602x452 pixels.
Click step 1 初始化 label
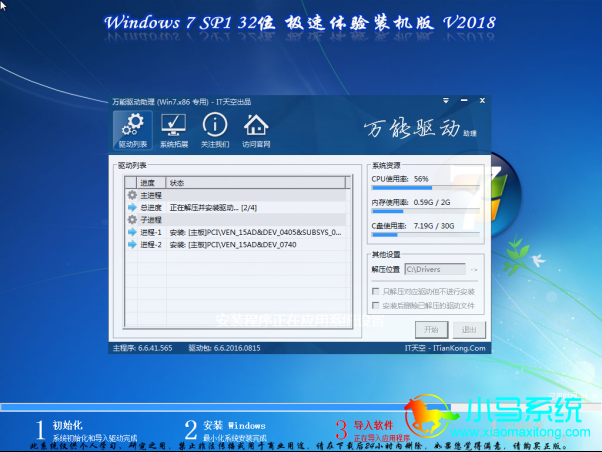pos(68,426)
